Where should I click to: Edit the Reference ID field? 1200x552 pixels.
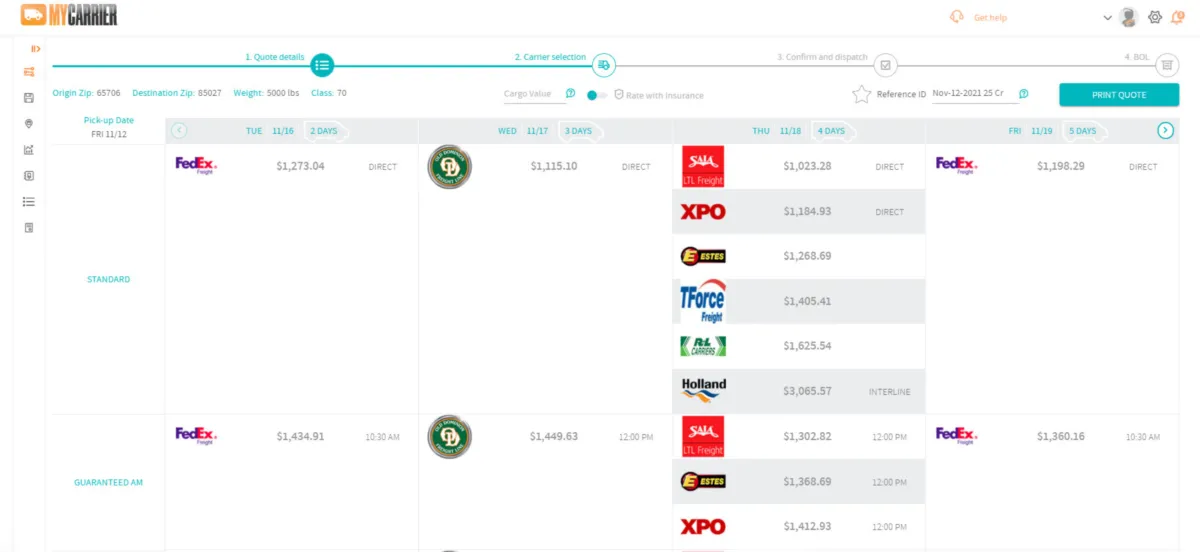coord(975,94)
